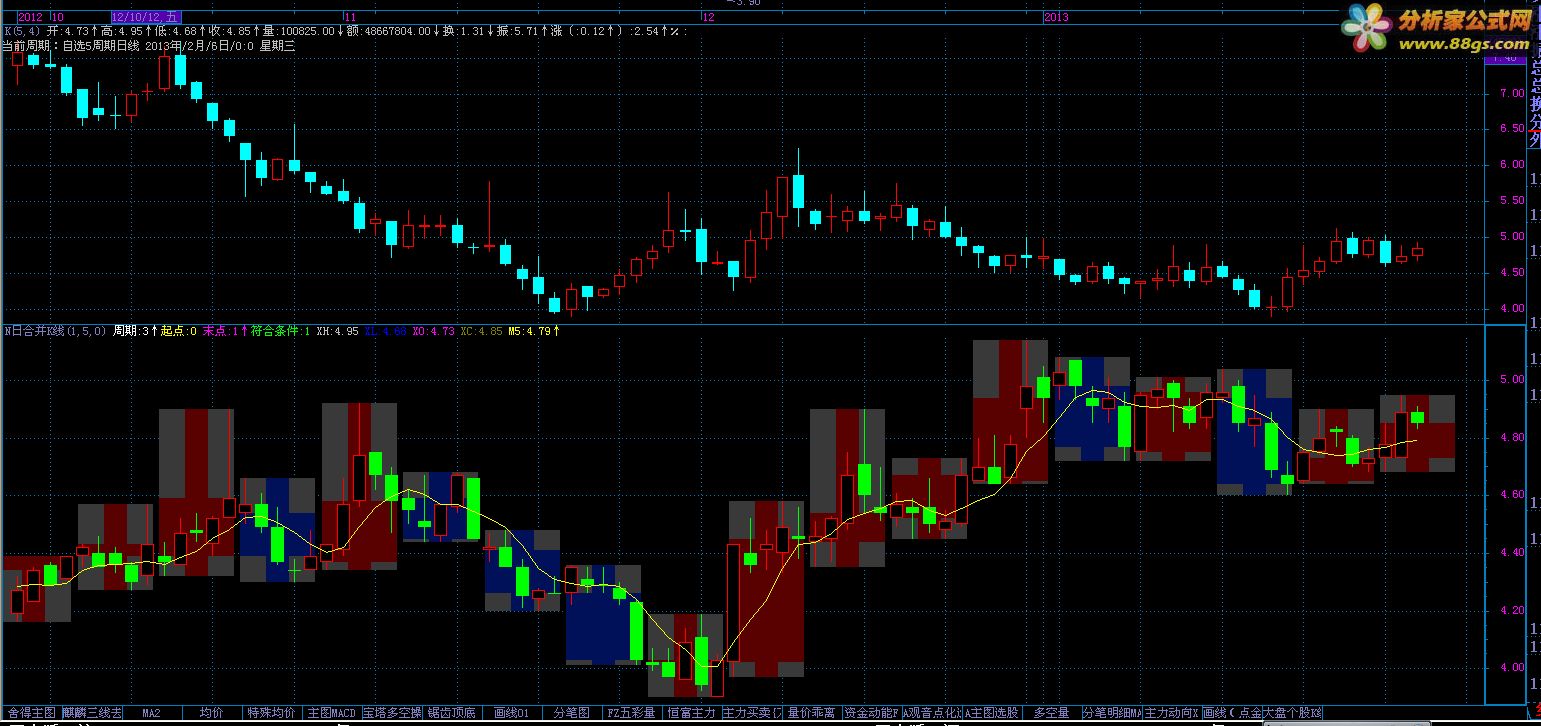Switch to the 锯齿顶底 tab
This screenshot has height=726, width=1541.
pyautogui.click(x=451, y=713)
